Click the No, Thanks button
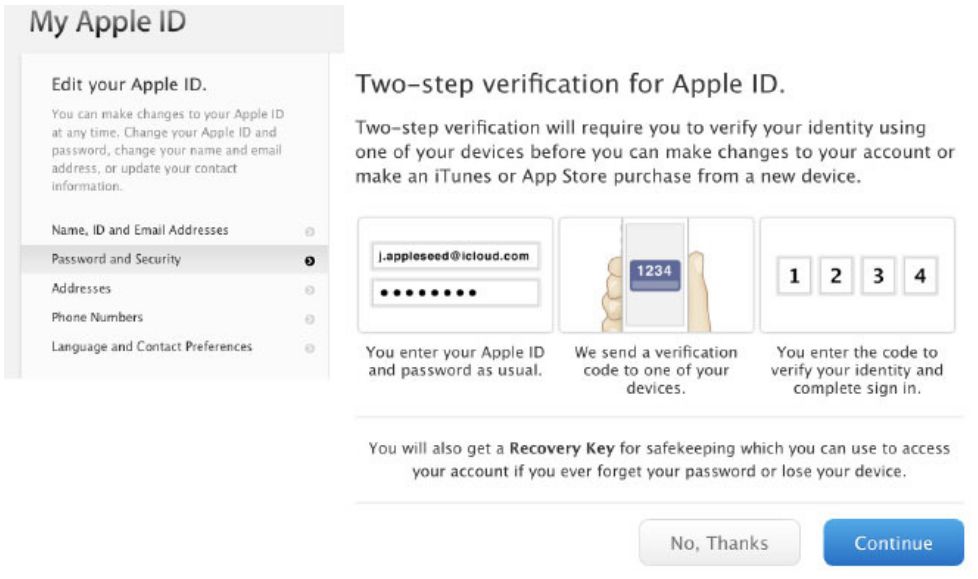 pos(719,543)
